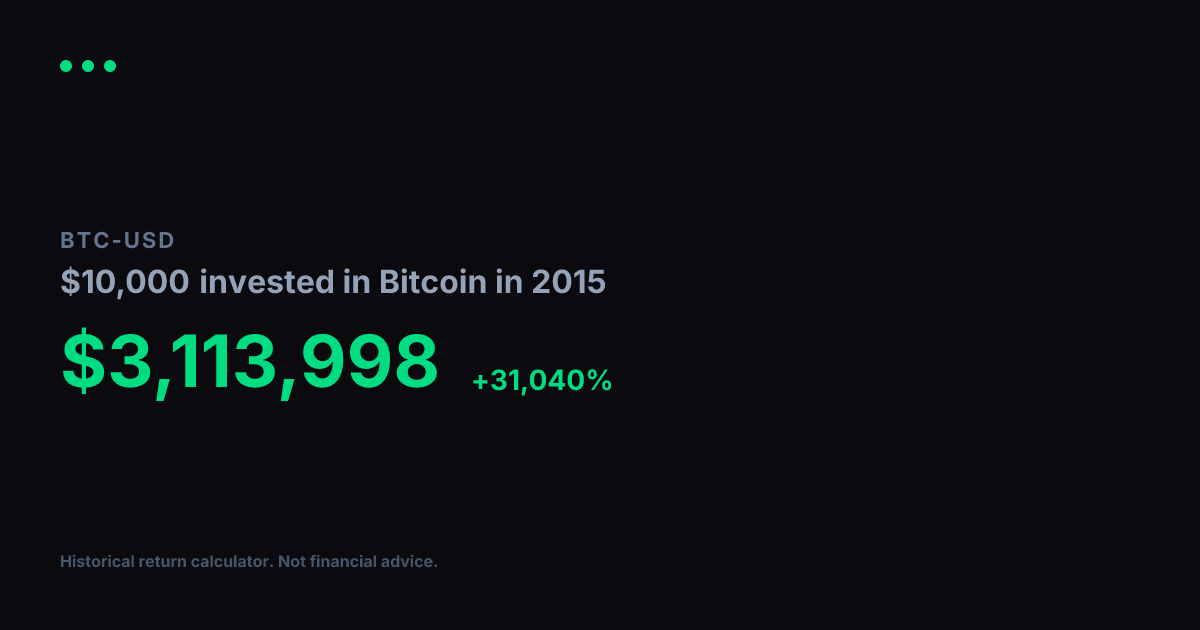Click the large $3,113,998 value
The image size is (1200, 630).
point(250,361)
